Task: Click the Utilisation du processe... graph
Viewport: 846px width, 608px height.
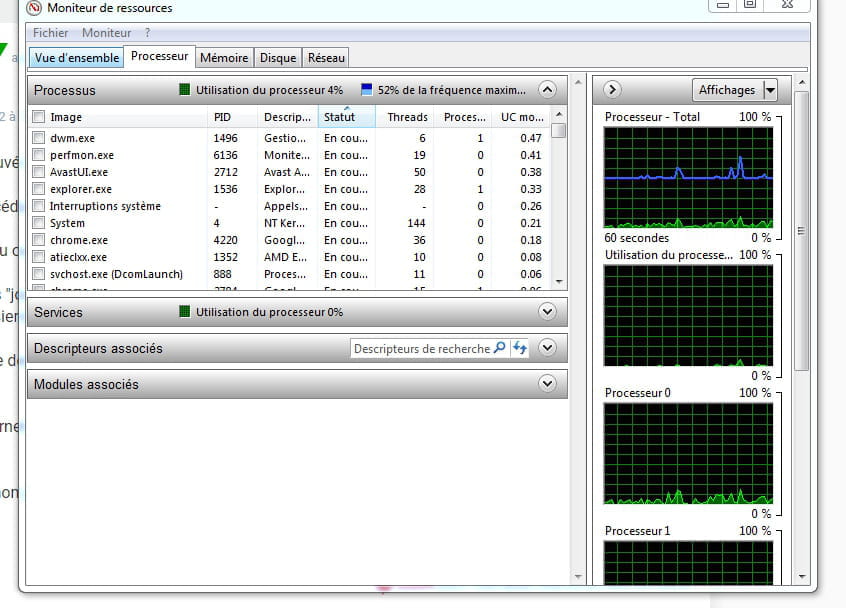Action: click(x=688, y=316)
